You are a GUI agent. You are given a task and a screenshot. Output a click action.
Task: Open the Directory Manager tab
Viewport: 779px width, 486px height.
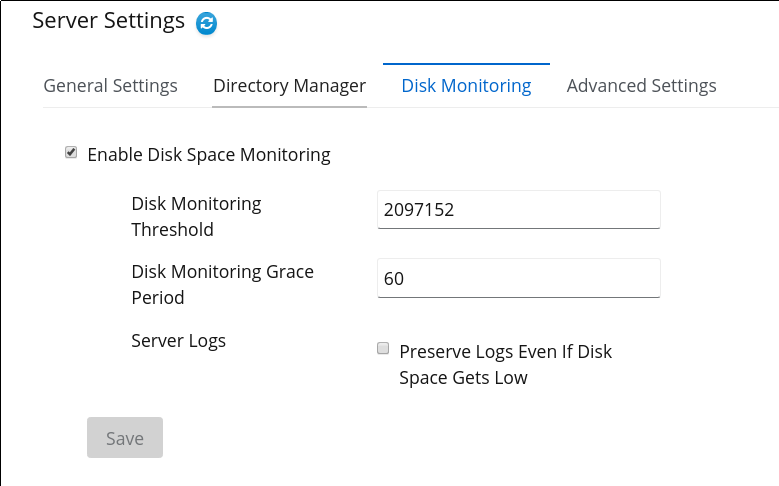[x=289, y=85]
